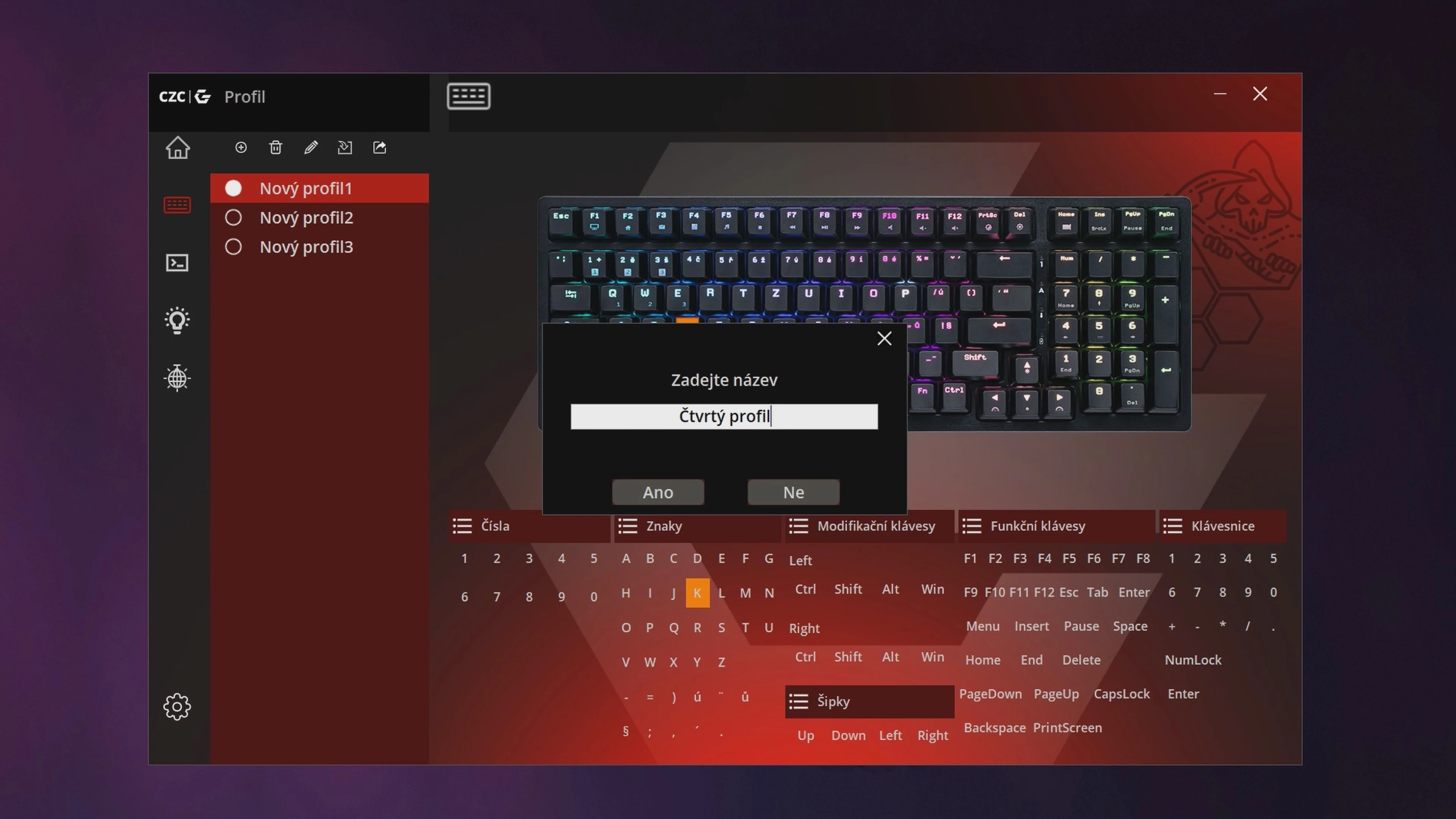Confirm the name with the Ano button

pyautogui.click(x=658, y=492)
